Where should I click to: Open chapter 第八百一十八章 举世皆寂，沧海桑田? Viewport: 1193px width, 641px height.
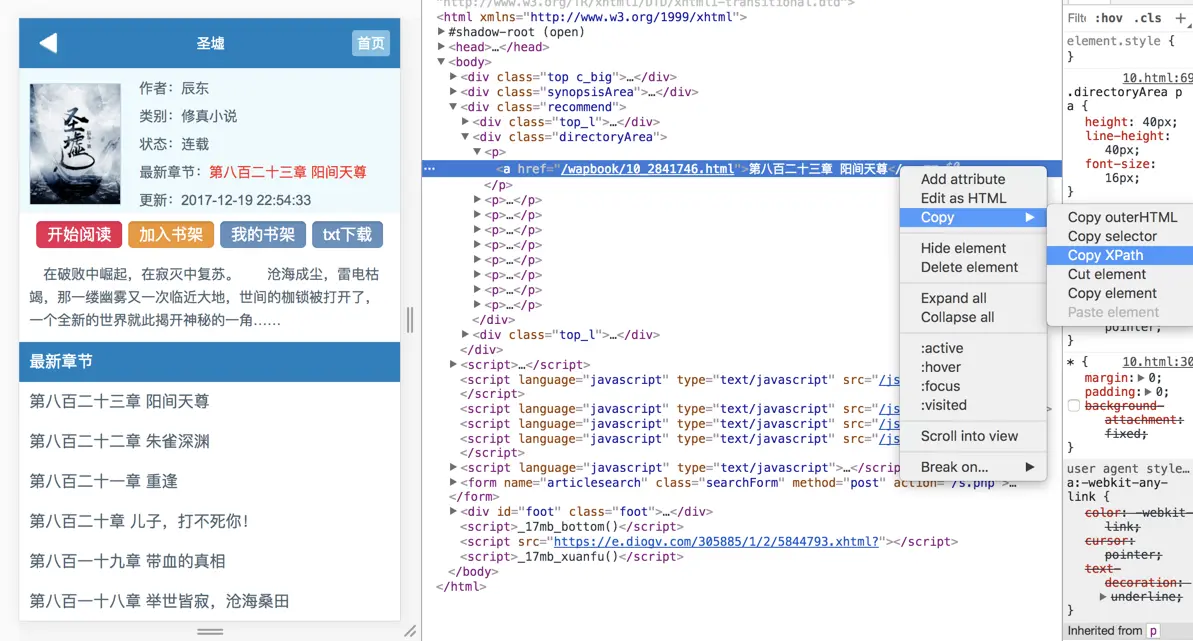pyautogui.click(x=159, y=601)
